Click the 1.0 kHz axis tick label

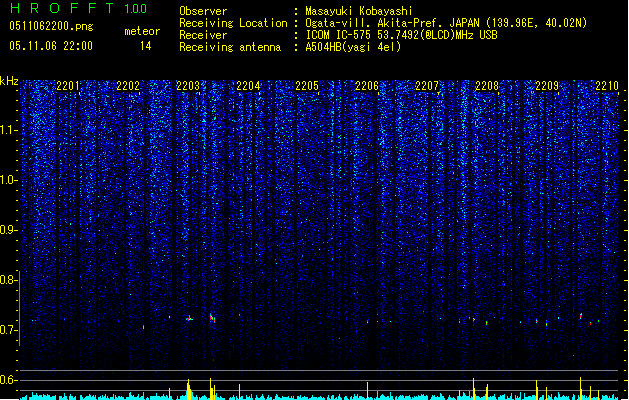[x=7, y=180]
